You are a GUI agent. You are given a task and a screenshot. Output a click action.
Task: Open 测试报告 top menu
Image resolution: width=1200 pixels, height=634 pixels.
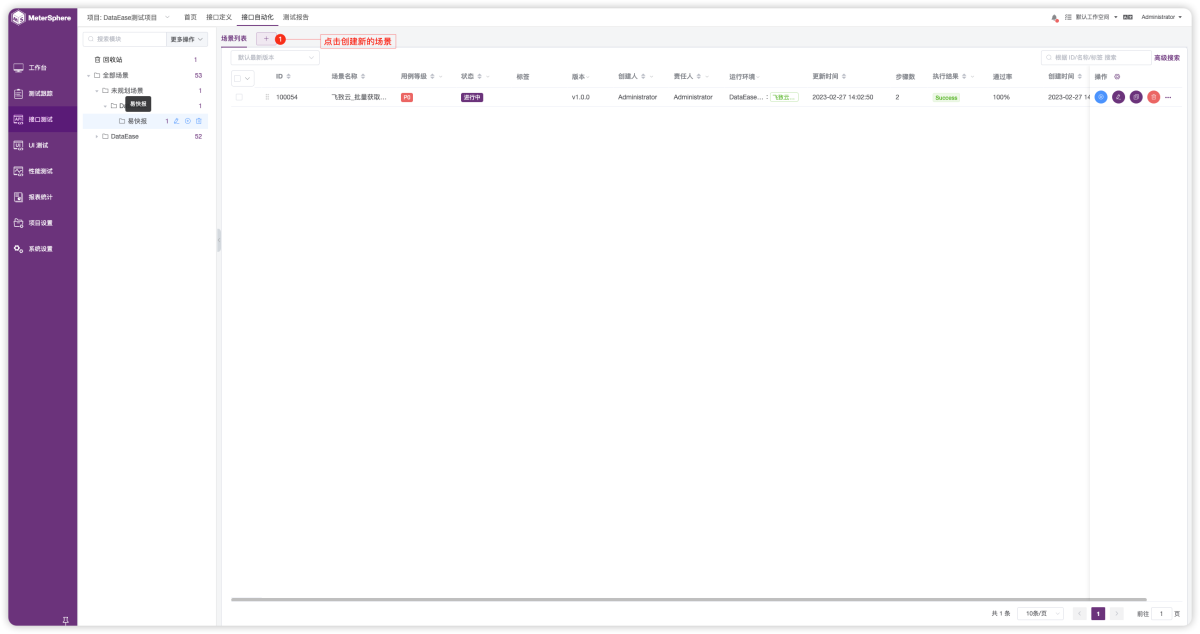[x=296, y=17]
